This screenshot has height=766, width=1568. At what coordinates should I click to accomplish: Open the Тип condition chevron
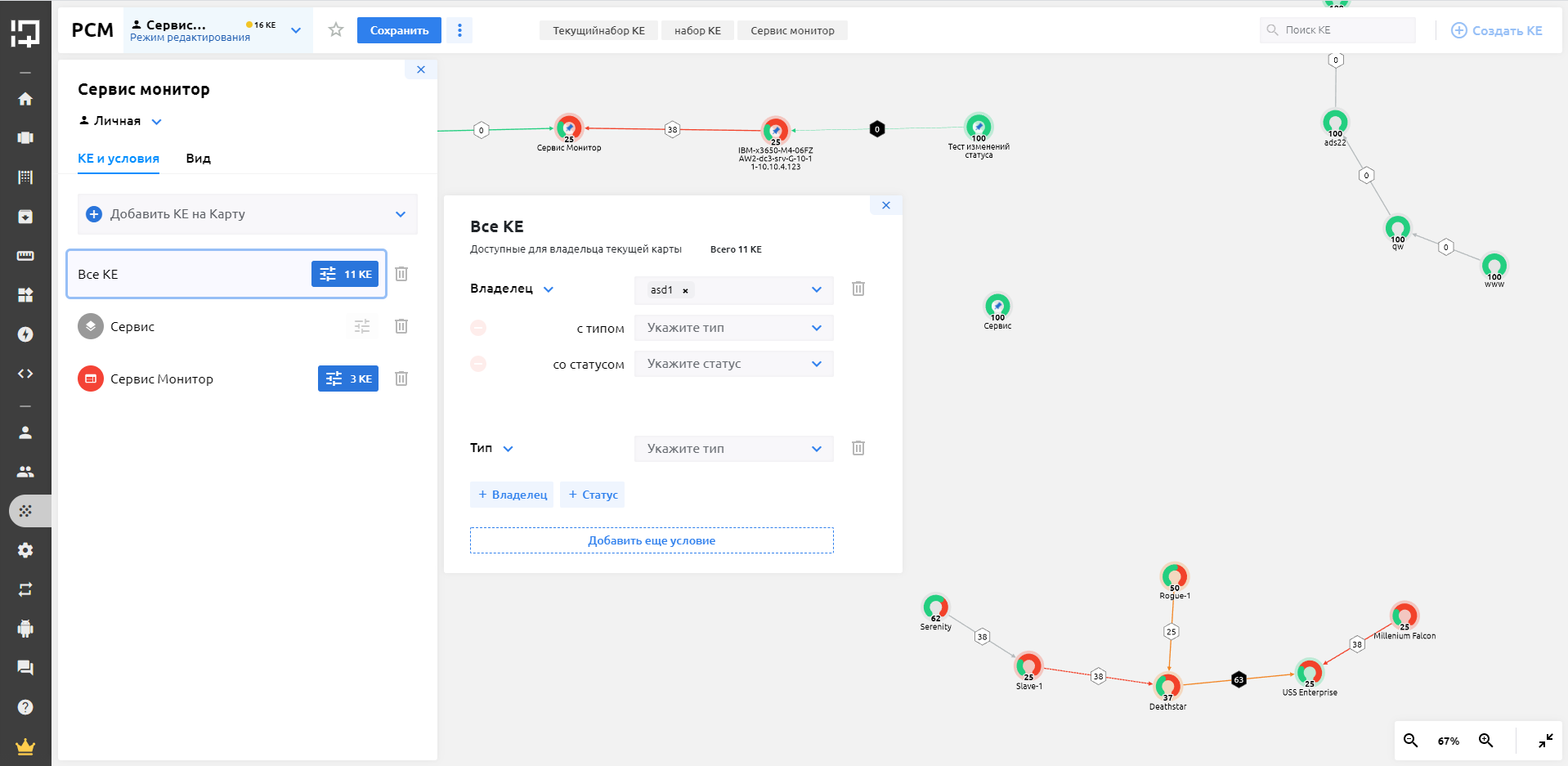coord(508,449)
